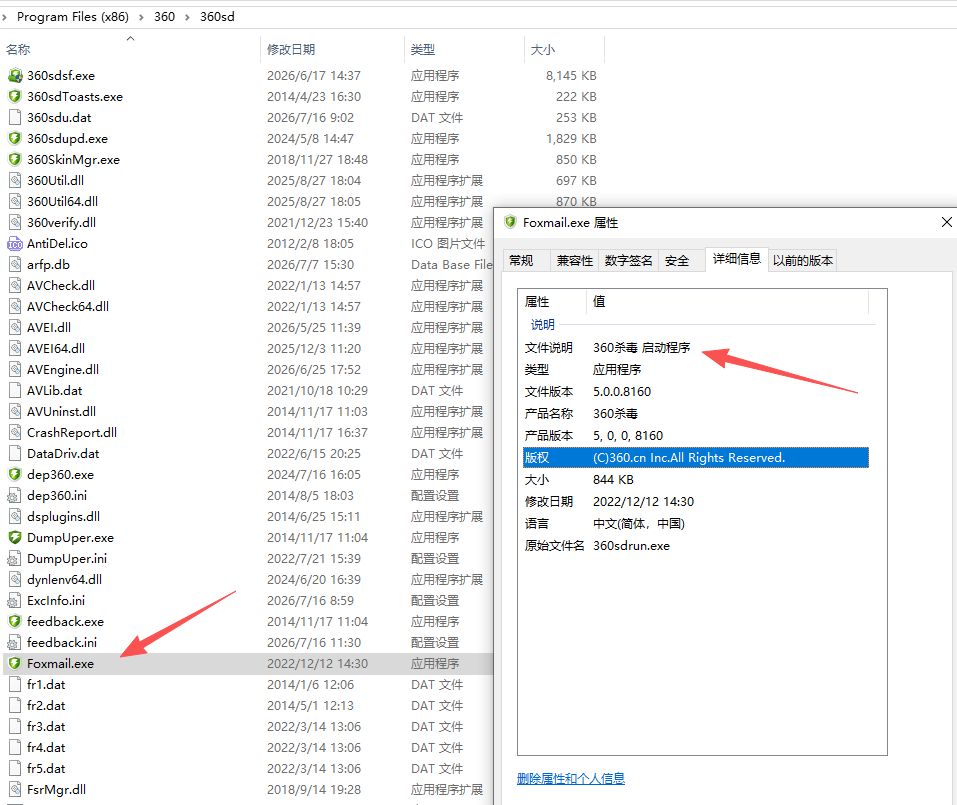Select the 360sdsf.exe file icon
957x805 pixels.
pos(15,76)
